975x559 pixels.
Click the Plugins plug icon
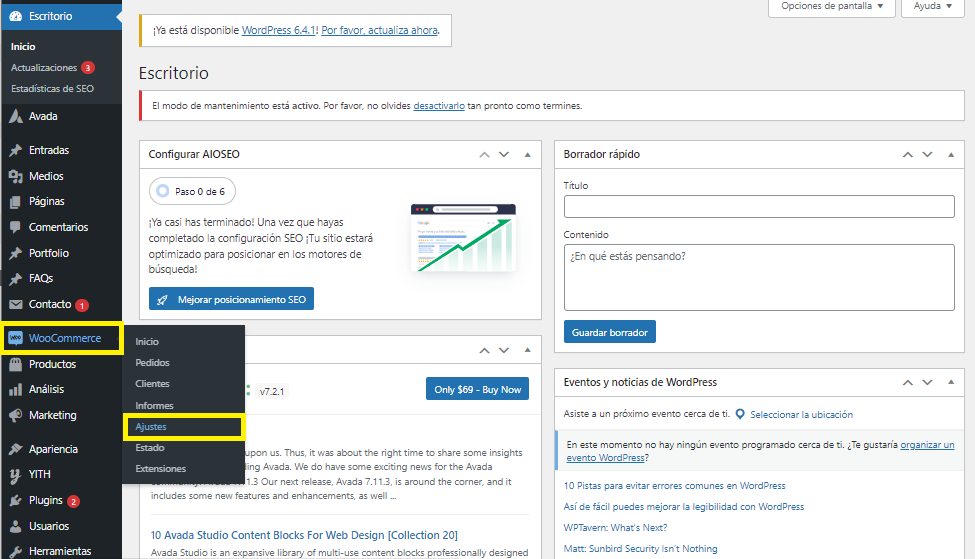coord(15,500)
